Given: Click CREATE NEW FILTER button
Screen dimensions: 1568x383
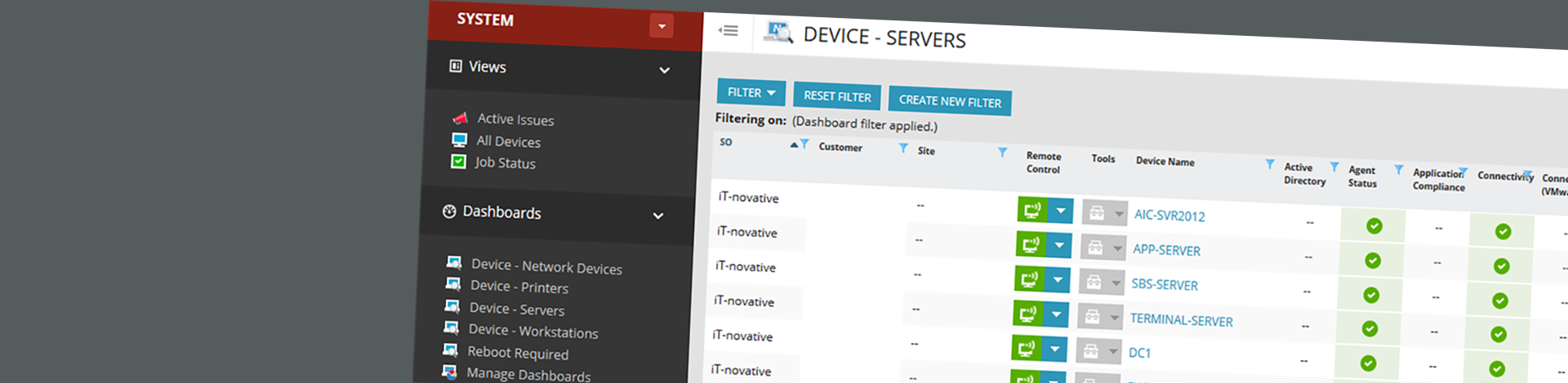Looking at the screenshot, I should (x=950, y=101).
